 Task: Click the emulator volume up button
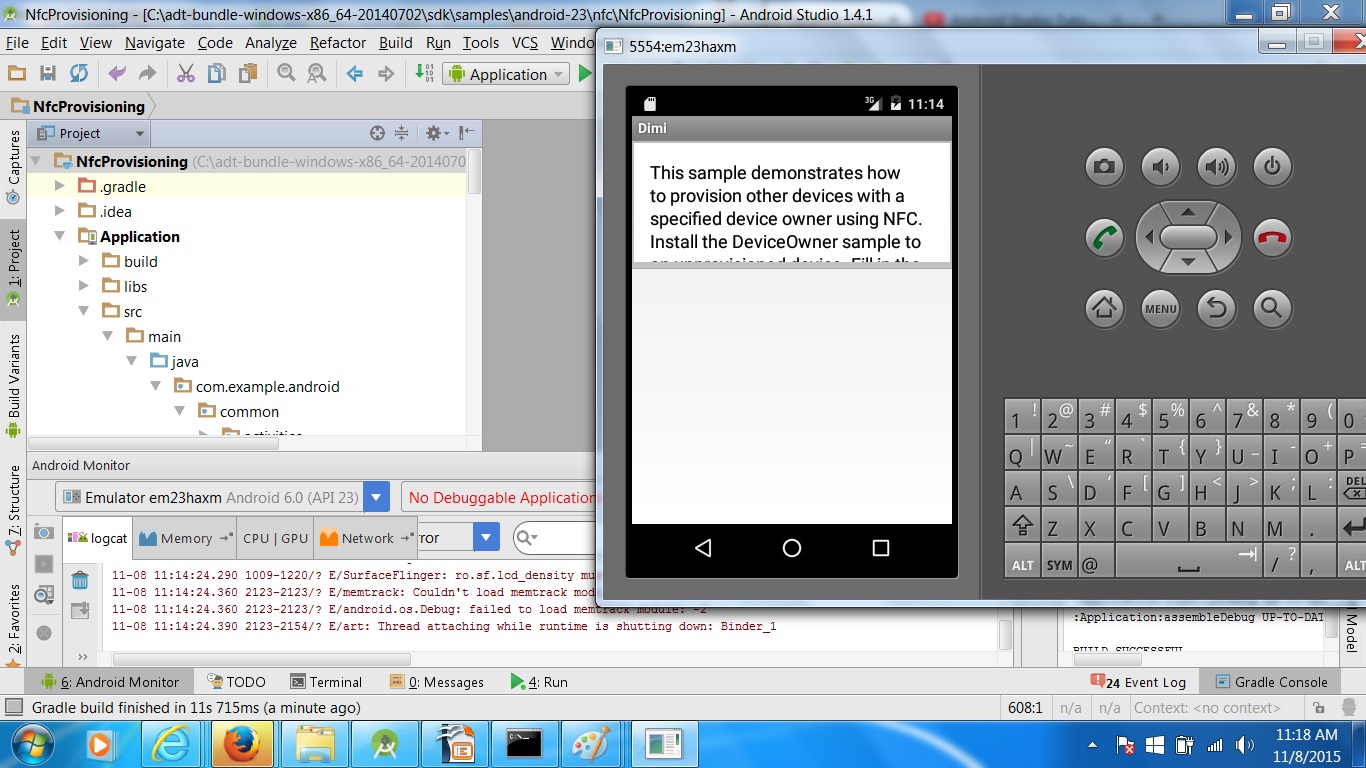click(x=1217, y=166)
